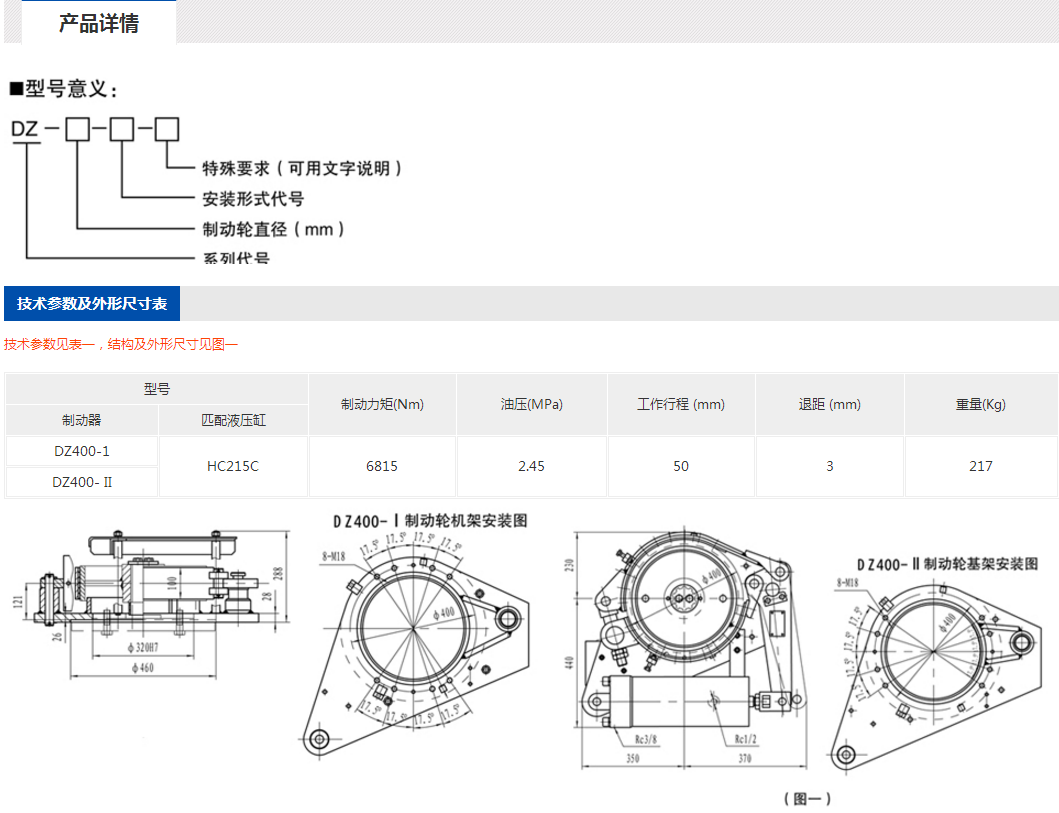Click the DZ400-I 制动轮机架安装图 title

pos(430,521)
